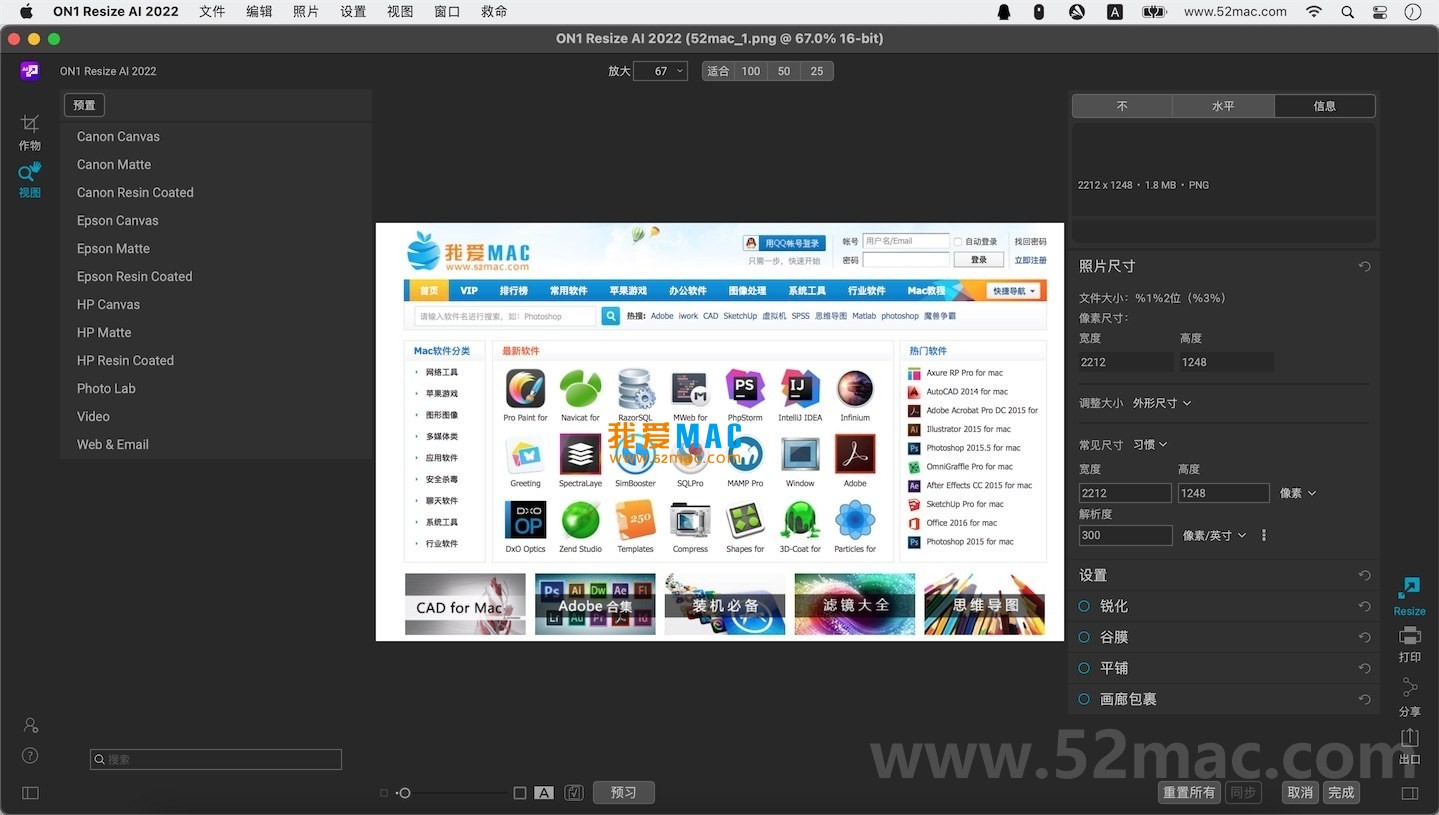Click the editable 宽度 2212 field

(1125, 493)
